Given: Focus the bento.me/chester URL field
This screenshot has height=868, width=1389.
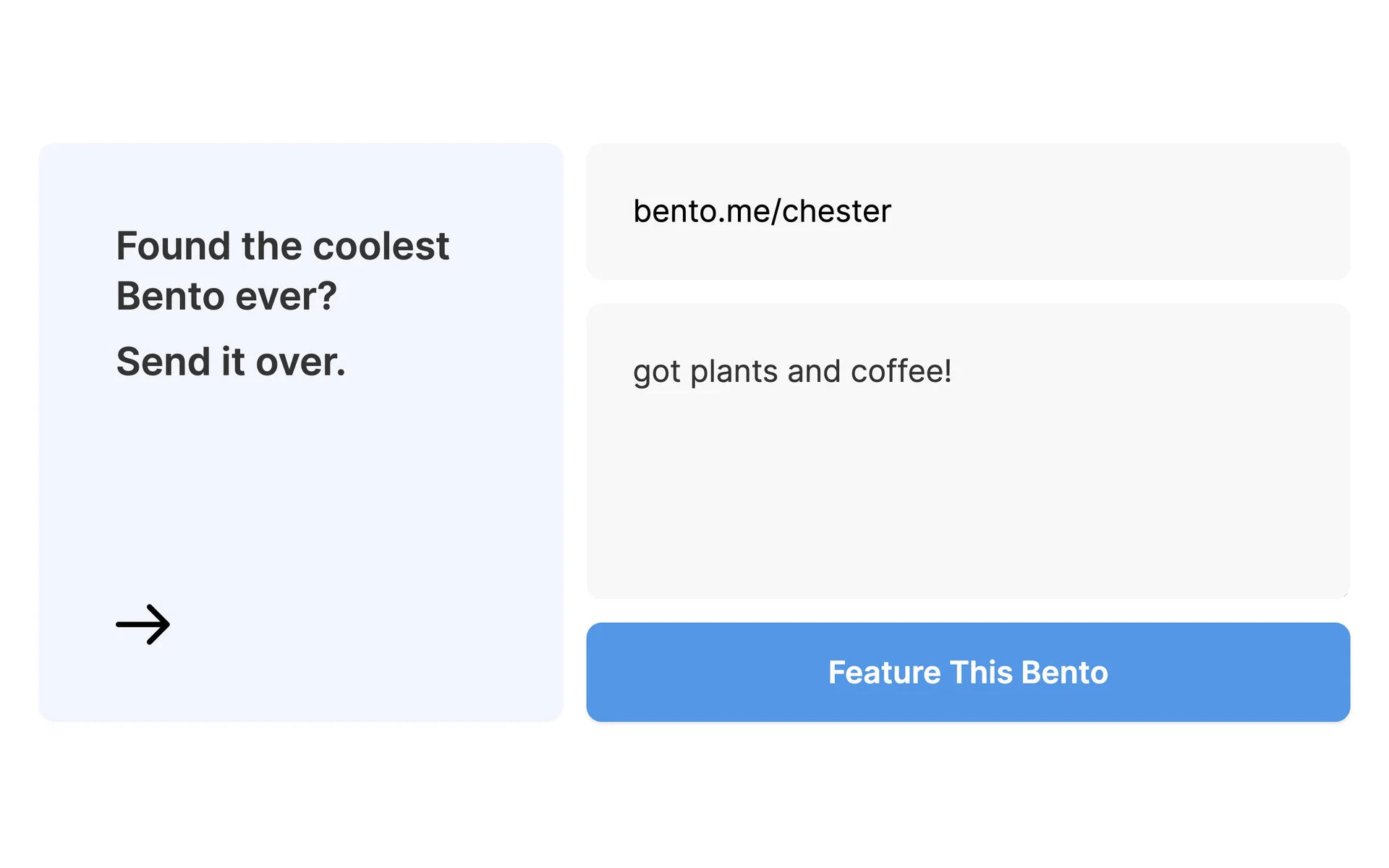Looking at the screenshot, I should pos(967,211).
